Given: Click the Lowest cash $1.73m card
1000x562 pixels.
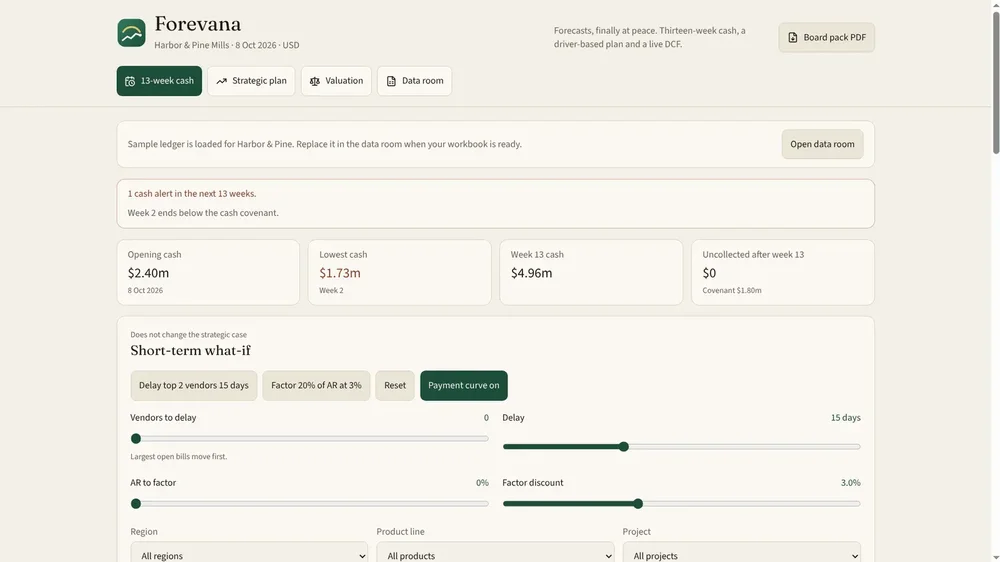Looking at the screenshot, I should tap(400, 272).
